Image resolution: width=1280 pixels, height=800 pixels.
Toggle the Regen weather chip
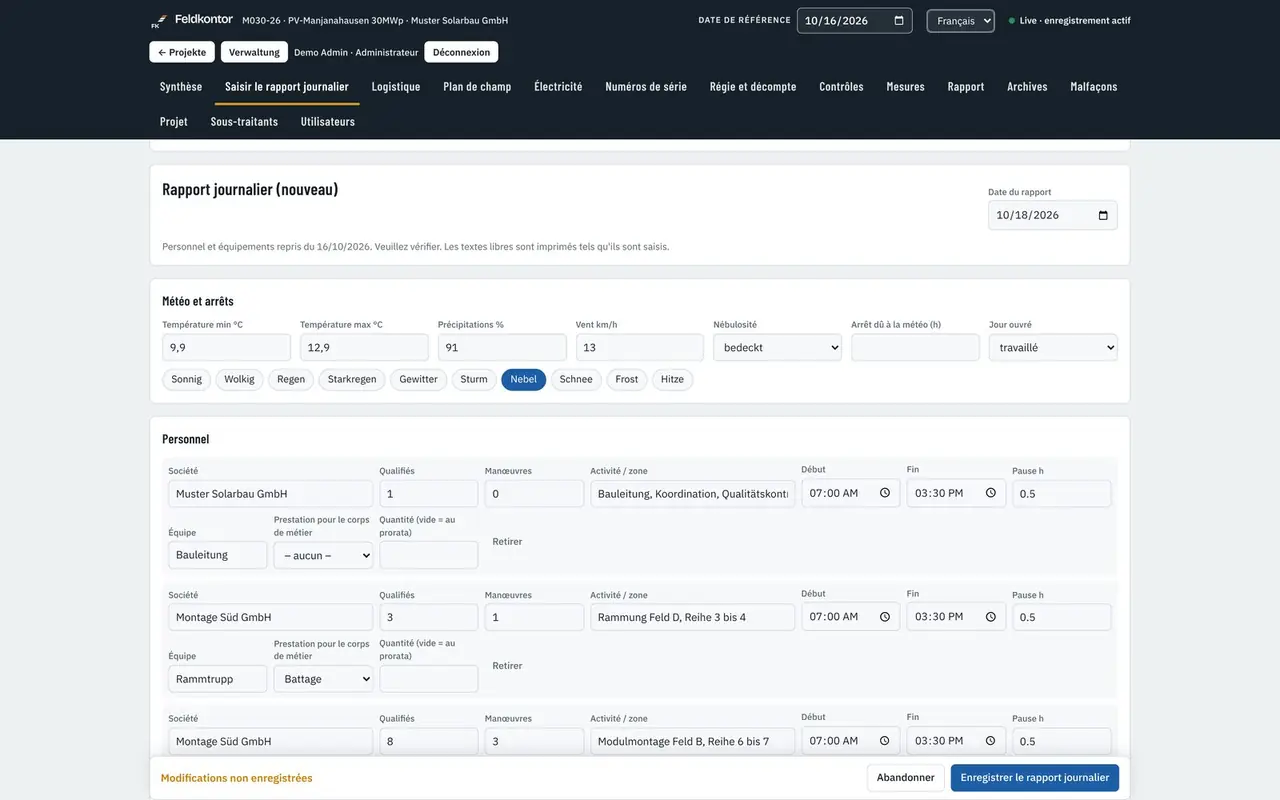291,379
